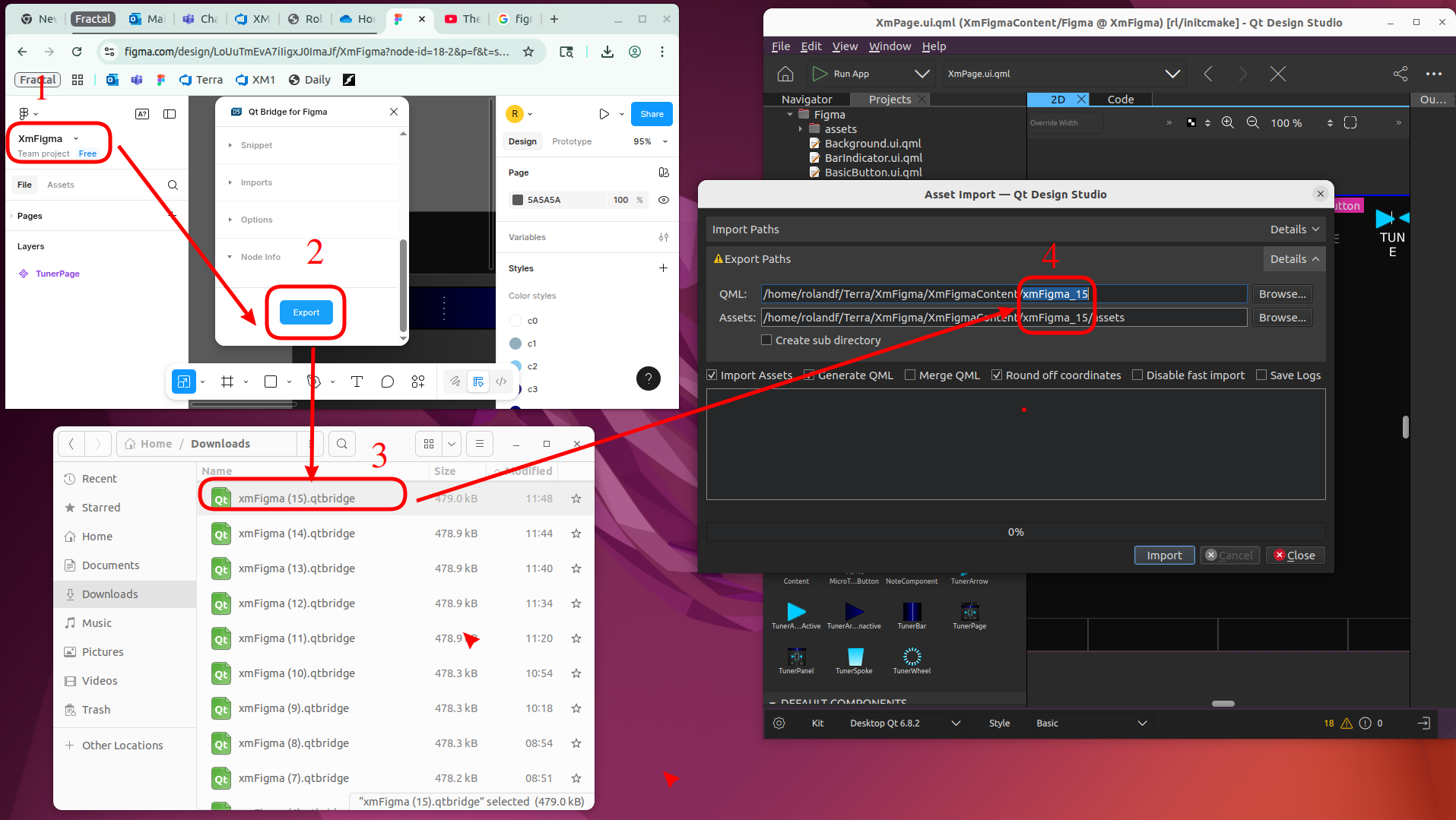Enable Disable fast import checkbox
The width and height of the screenshot is (1456, 820).
tap(1137, 375)
